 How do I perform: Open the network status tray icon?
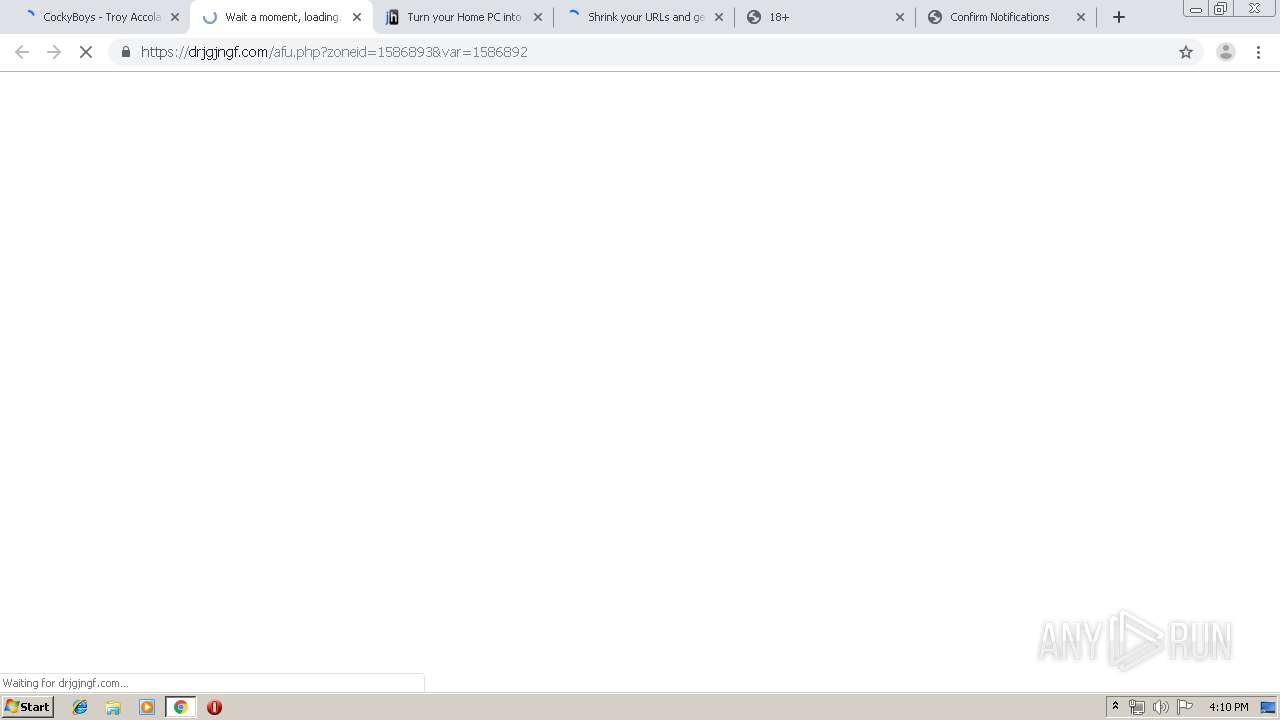point(1137,707)
